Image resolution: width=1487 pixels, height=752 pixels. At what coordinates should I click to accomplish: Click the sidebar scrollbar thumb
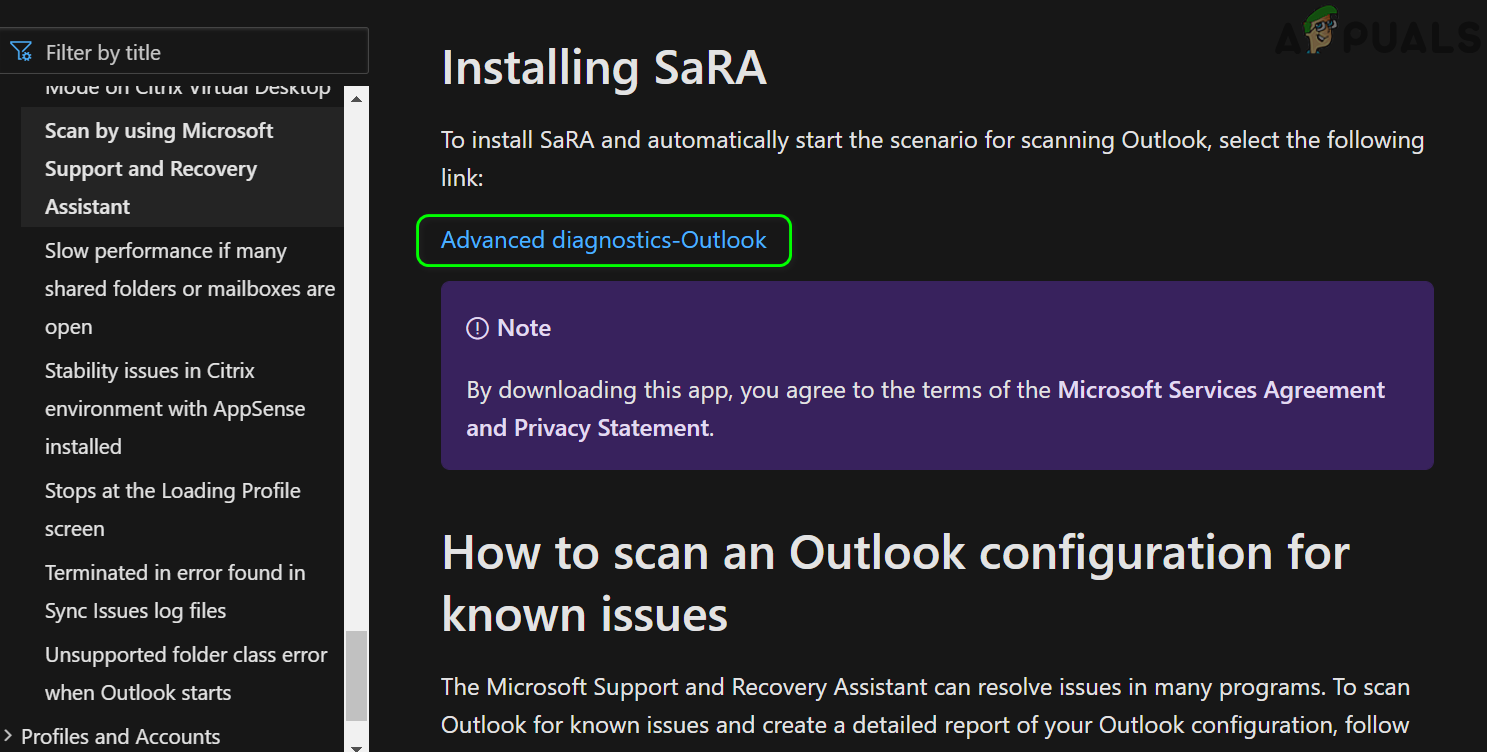[356, 674]
